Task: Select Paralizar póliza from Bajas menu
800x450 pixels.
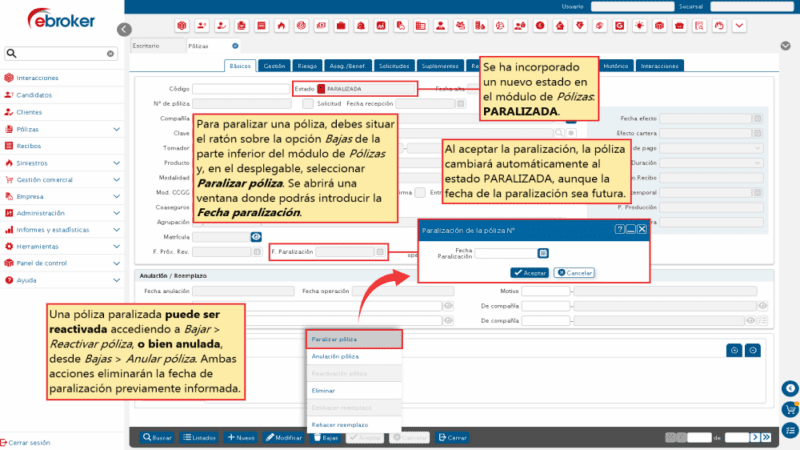Action: [x=335, y=339]
